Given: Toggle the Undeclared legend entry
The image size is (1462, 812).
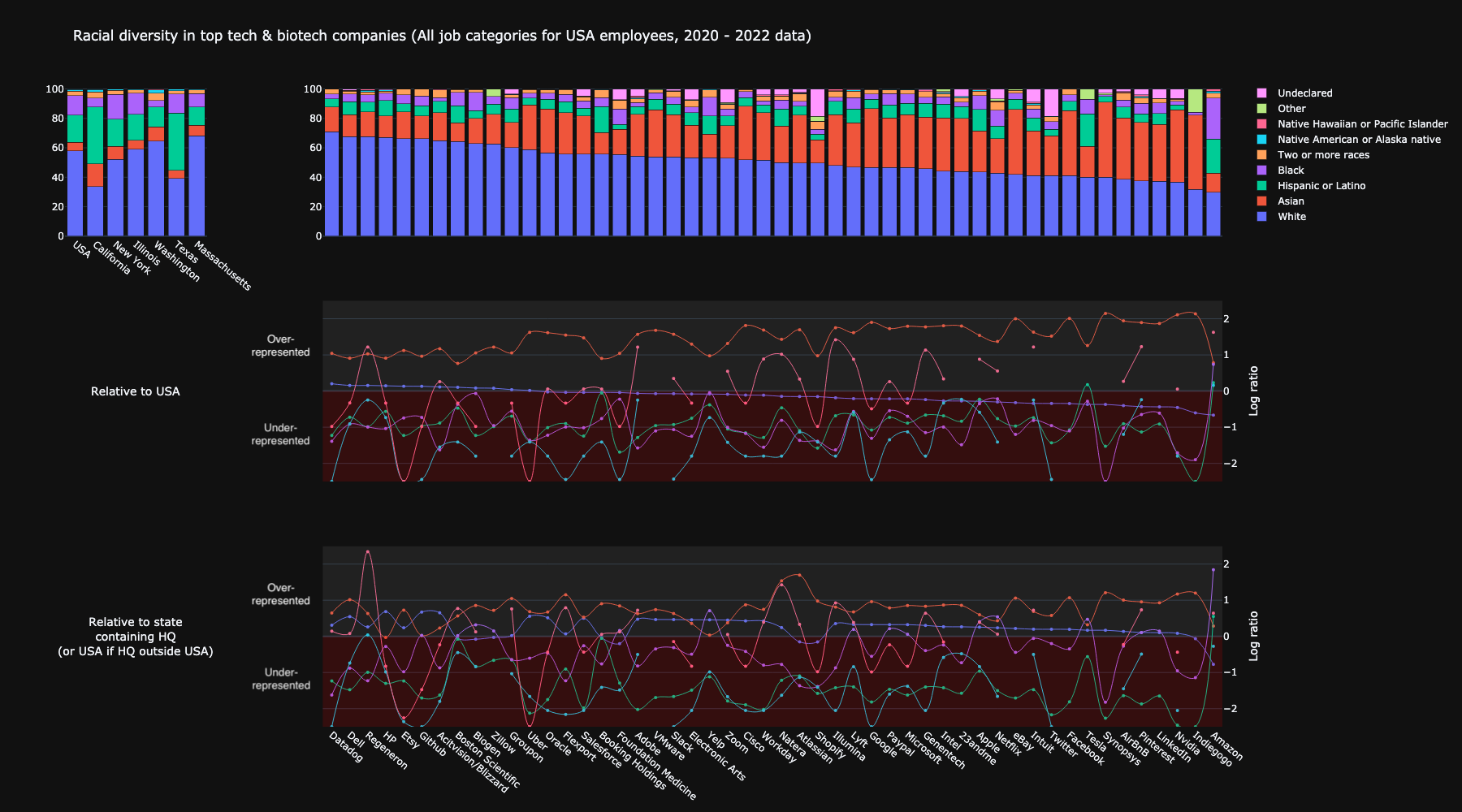Looking at the screenshot, I should (x=1304, y=93).
